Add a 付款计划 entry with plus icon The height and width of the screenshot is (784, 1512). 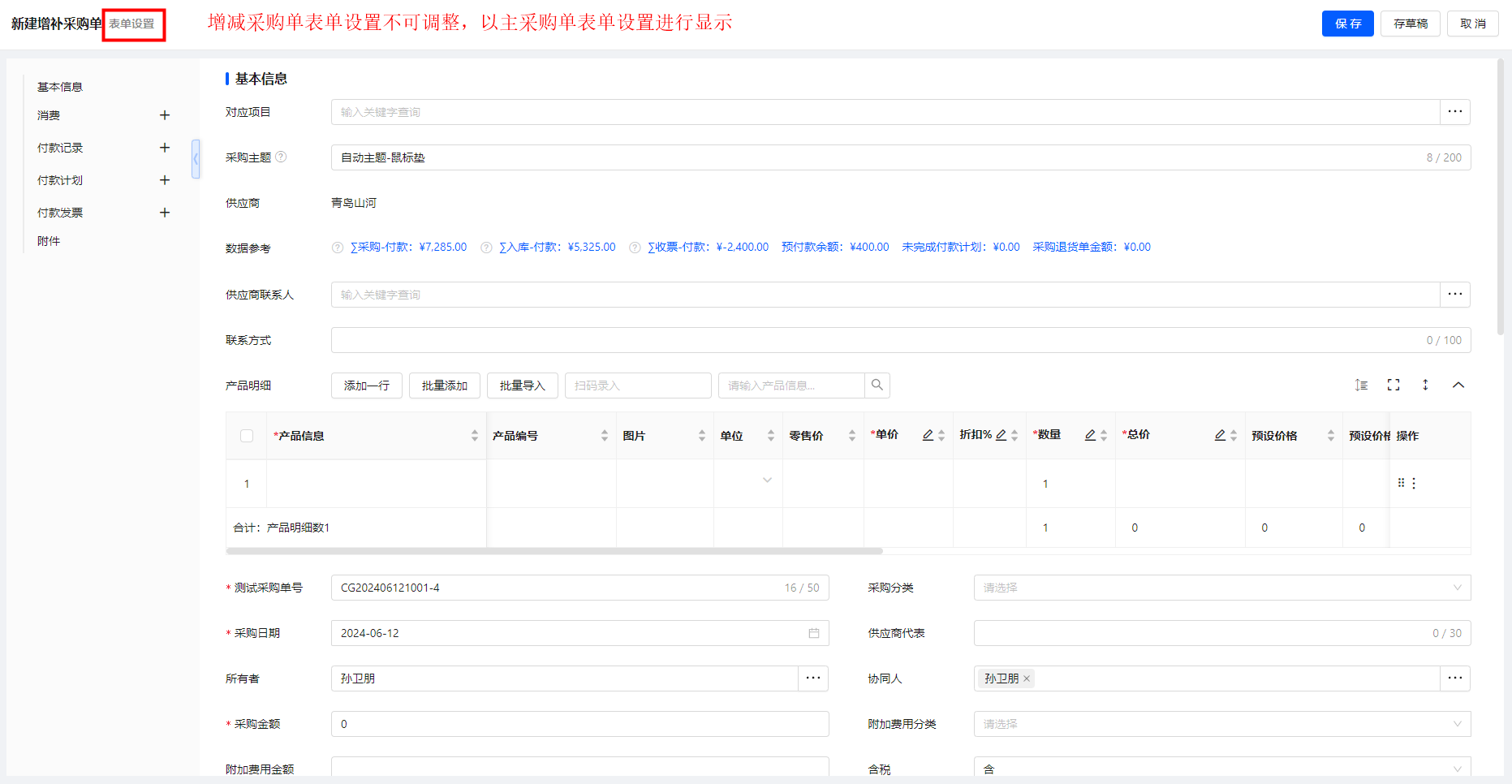pos(165,180)
